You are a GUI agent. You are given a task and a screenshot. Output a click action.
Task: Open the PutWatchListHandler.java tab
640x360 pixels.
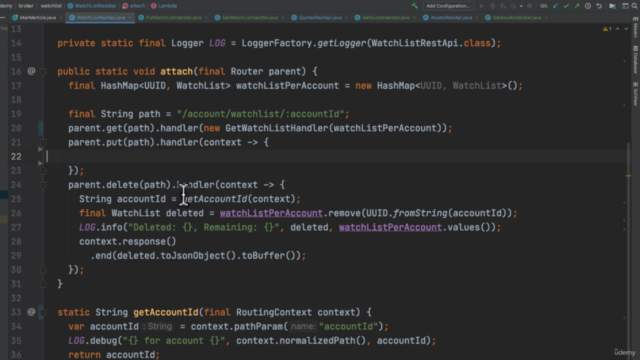tap(173, 18)
